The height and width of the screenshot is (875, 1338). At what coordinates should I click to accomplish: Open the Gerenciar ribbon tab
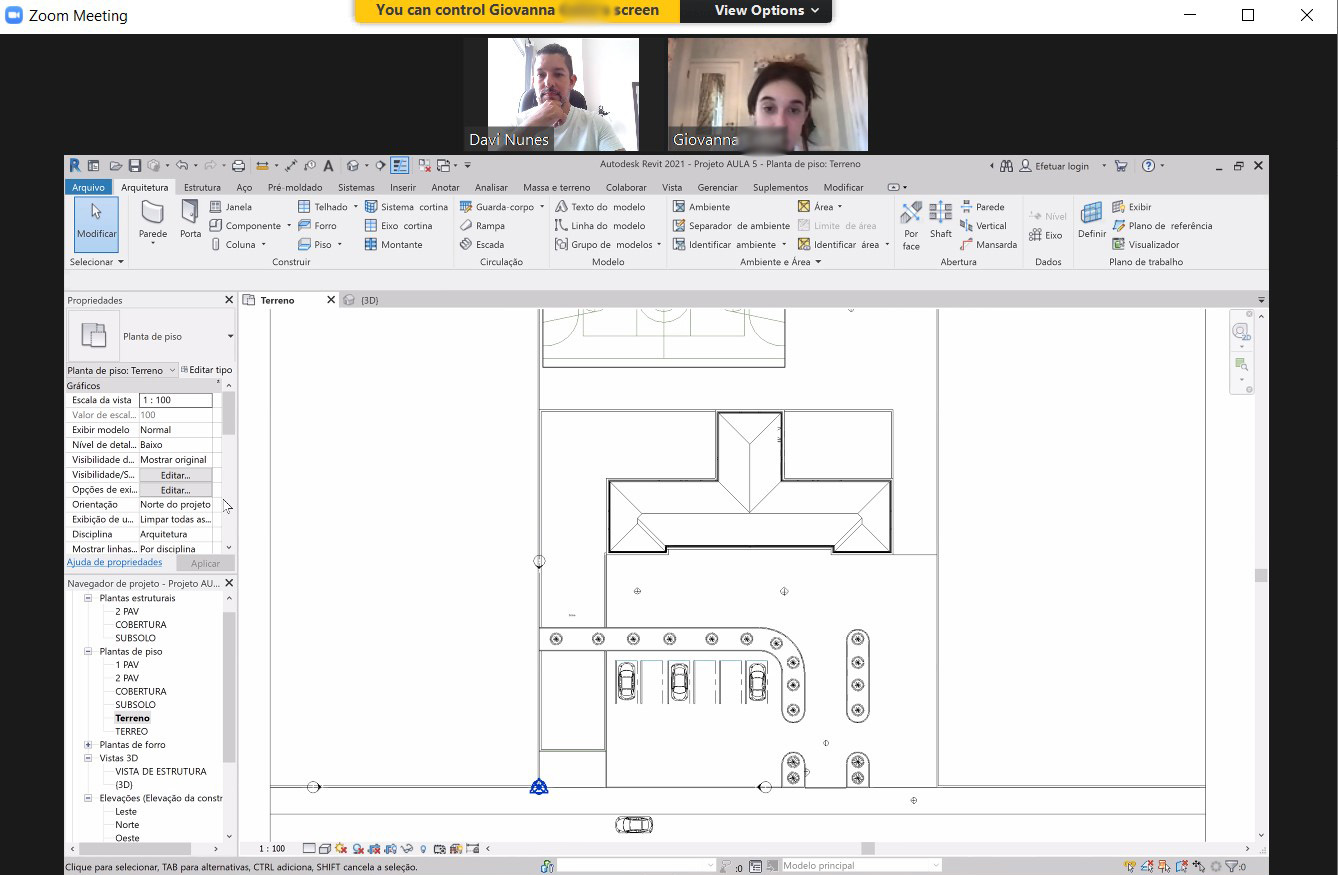coord(717,187)
